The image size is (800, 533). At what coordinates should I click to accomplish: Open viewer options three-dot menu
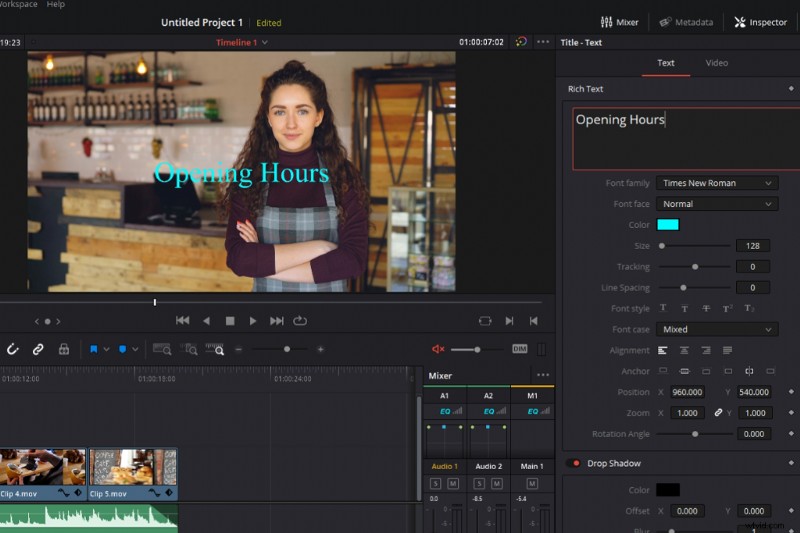pos(543,42)
